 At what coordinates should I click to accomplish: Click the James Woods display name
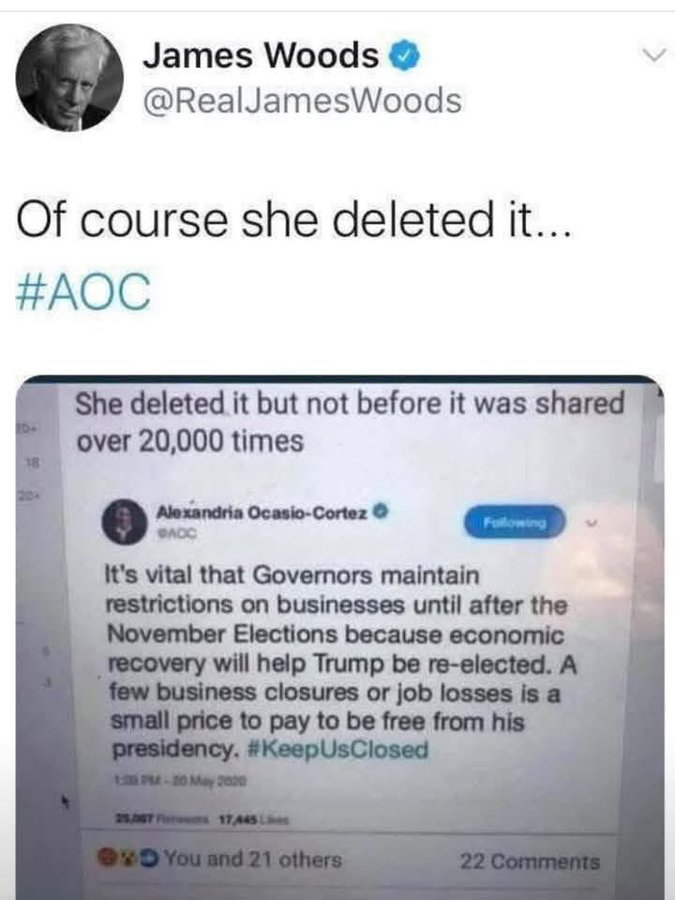pyautogui.click(x=260, y=58)
